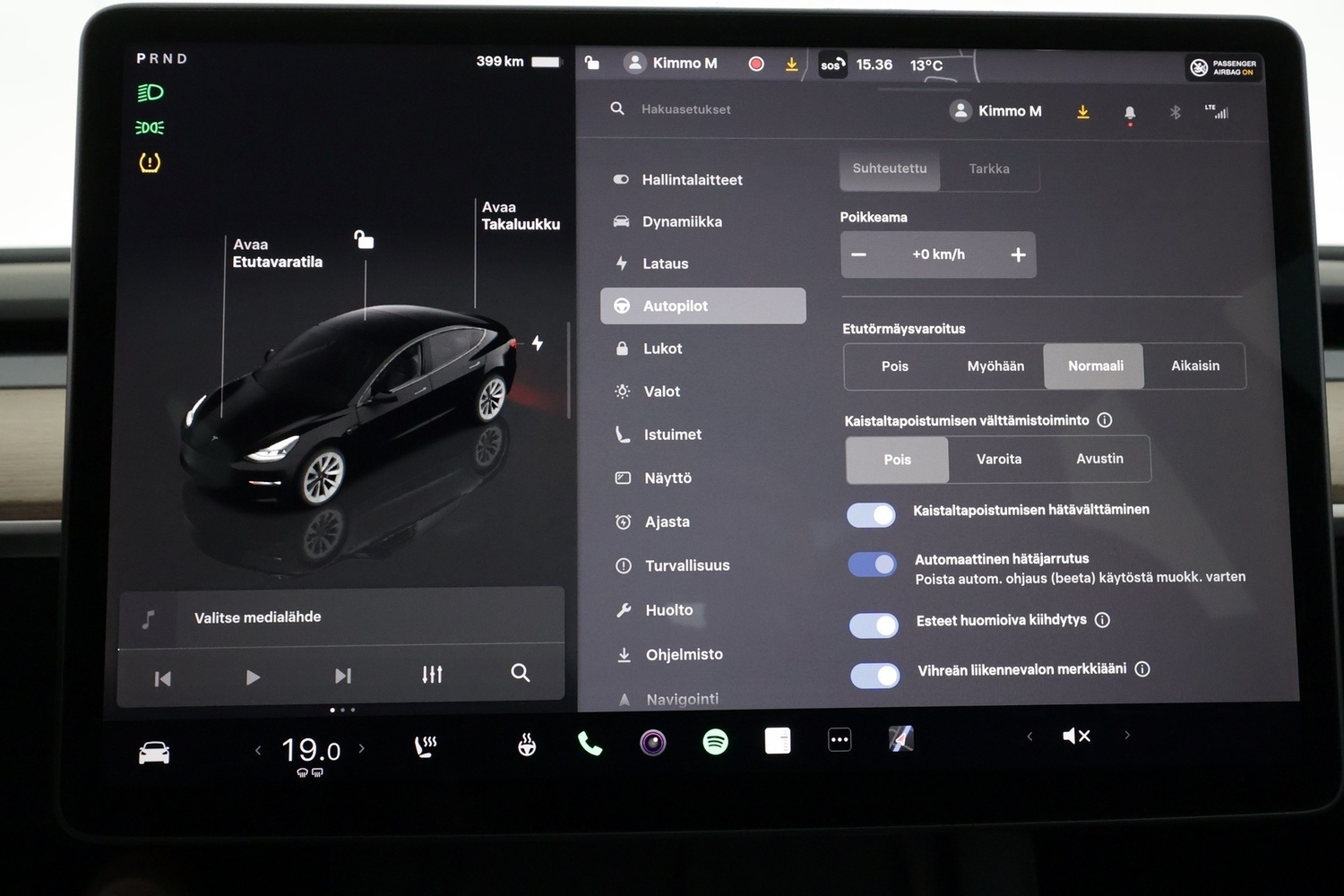Tap the seat heater icon
Screen dimensions: 1344x896
[x=426, y=746]
